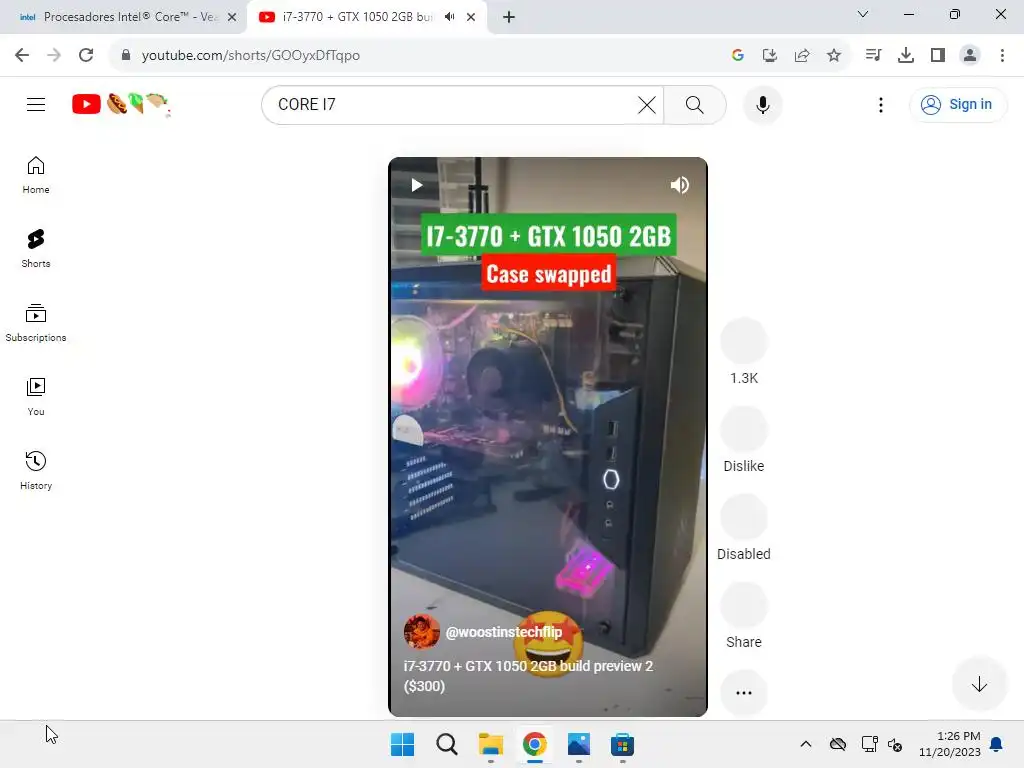Open History in the sidebar

tap(36, 470)
